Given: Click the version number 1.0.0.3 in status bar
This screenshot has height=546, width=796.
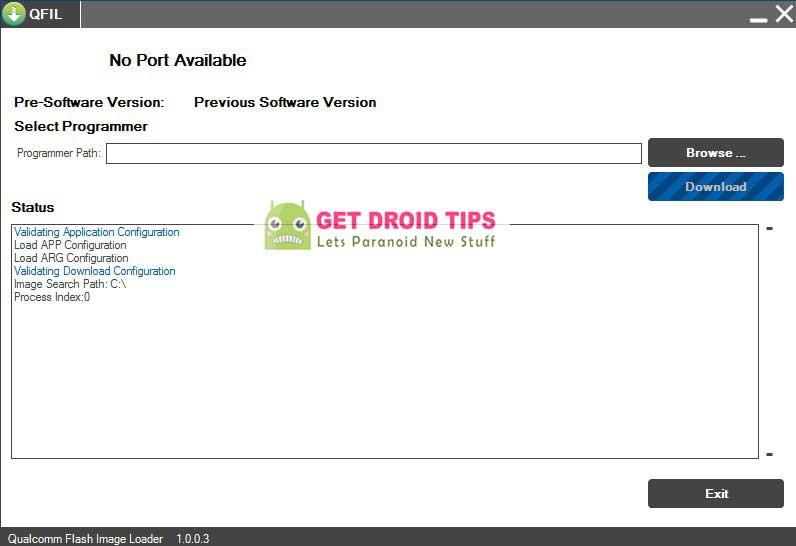Looking at the screenshot, I should point(193,539).
